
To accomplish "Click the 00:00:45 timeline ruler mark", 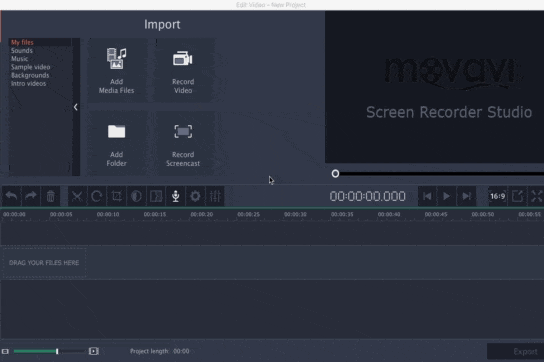I will (x=436, y=214).
